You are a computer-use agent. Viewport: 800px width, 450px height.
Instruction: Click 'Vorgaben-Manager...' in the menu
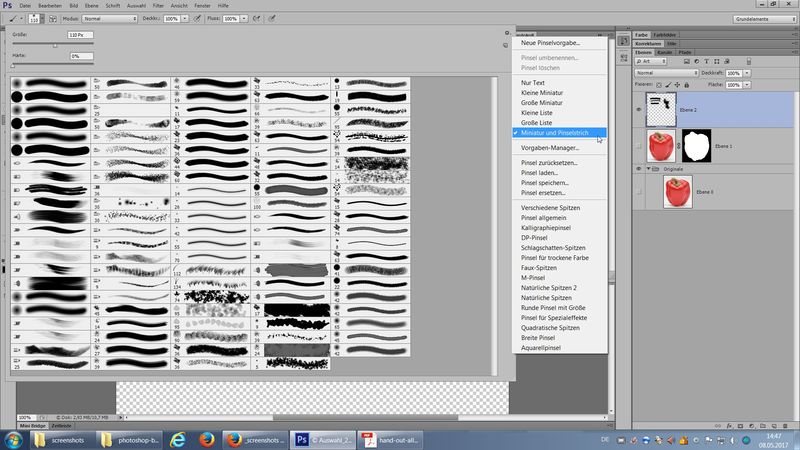[x=550, y=147]
